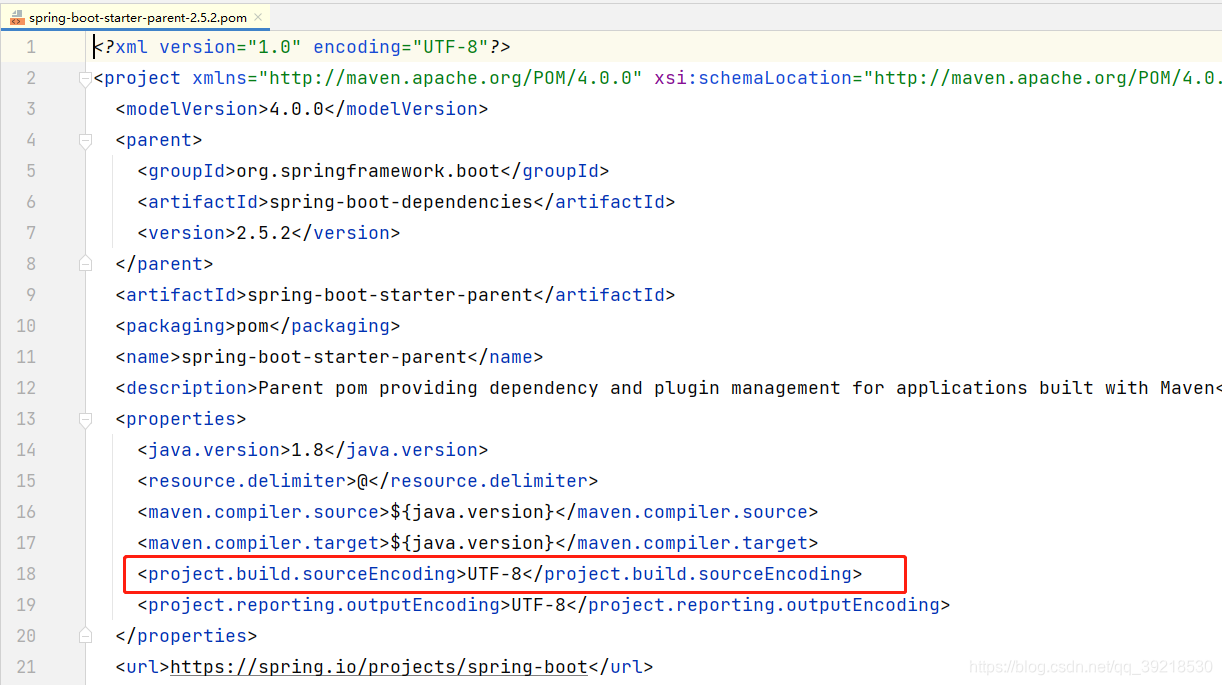Click the closing properties tag on line 20
Image resolution: width=1222 pixels, height=685 pixels.
[187, 637]
